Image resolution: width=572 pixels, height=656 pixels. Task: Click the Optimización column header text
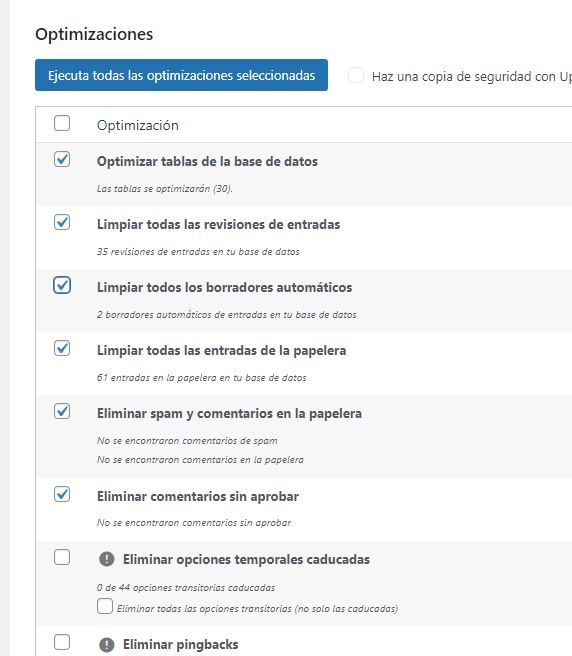138,125
